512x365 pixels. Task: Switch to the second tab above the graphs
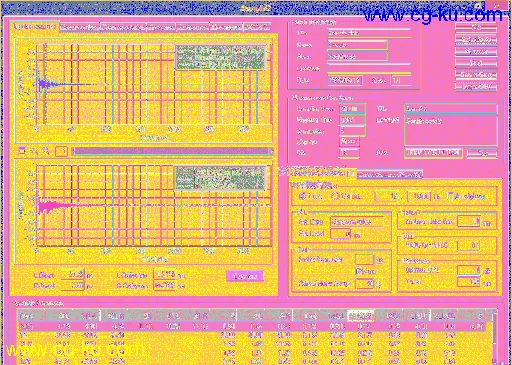pos(80,27)
